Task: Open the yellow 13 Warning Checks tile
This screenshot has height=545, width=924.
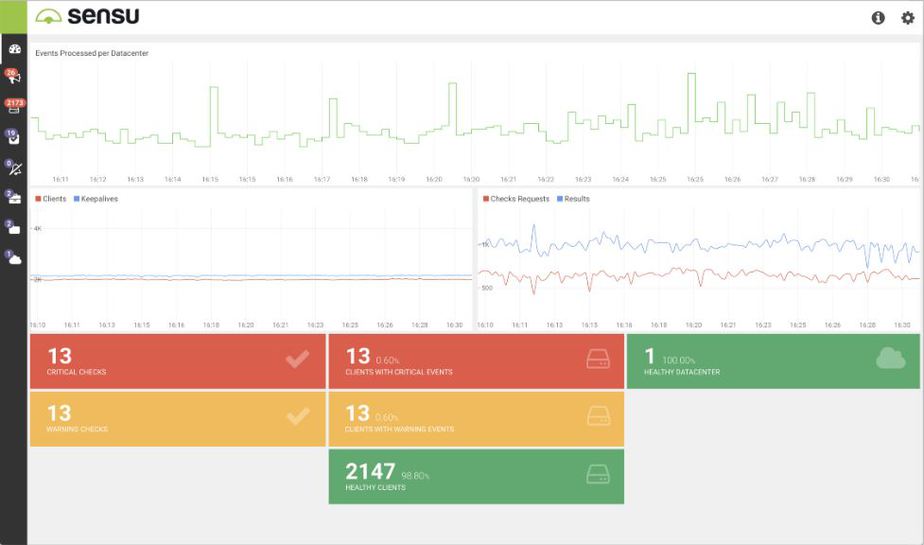Action: 177,419
